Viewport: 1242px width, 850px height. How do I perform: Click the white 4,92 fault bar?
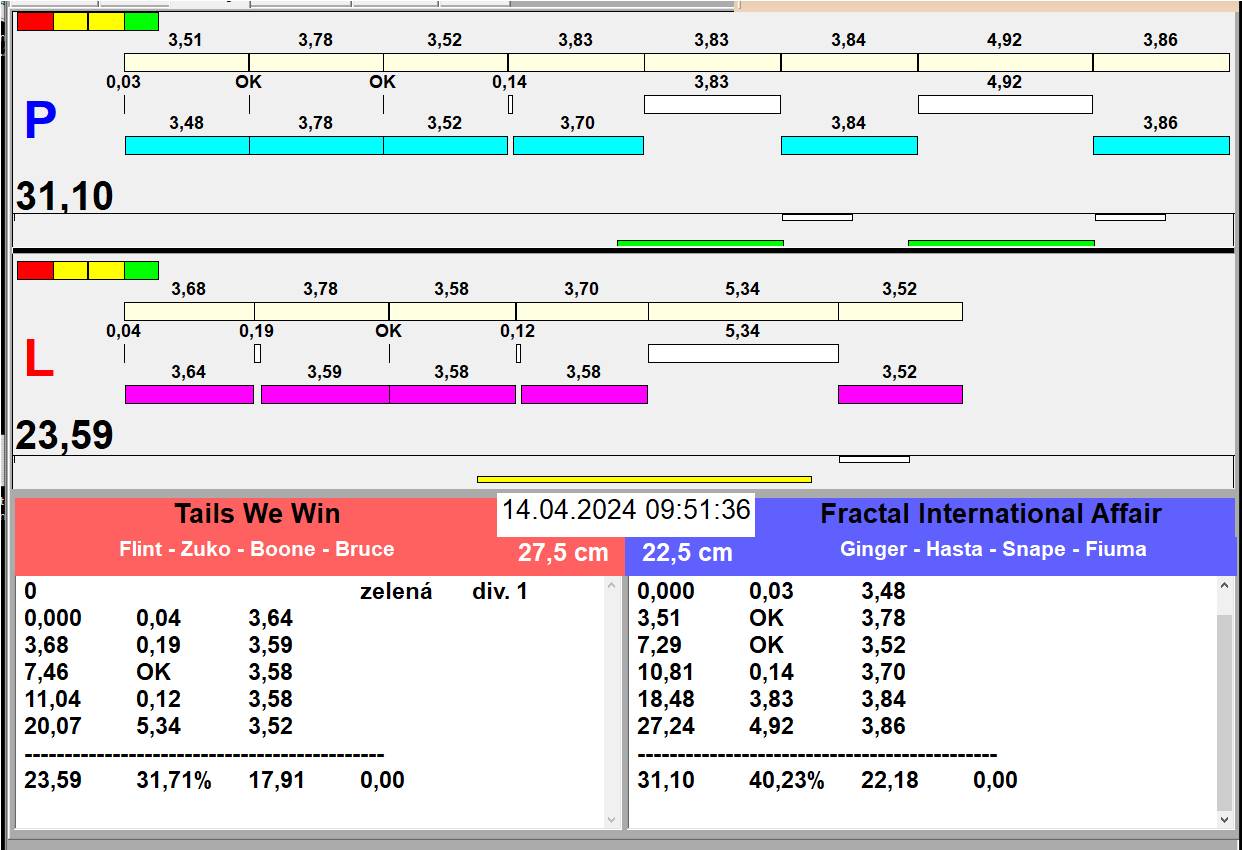[1004, 104]
